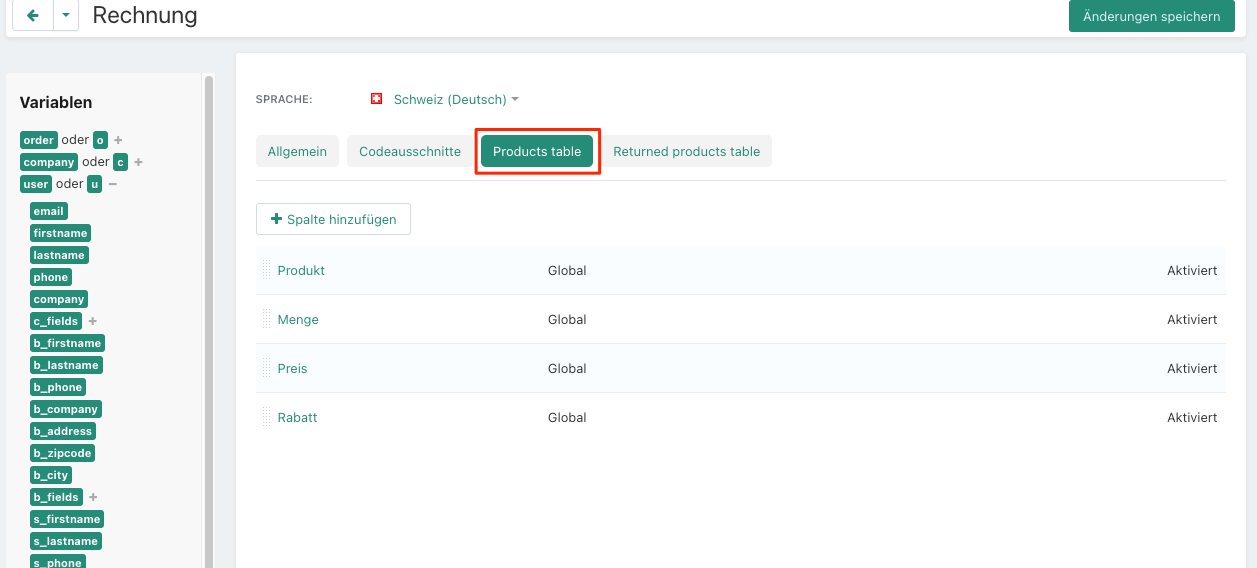1257x568 pixels.
Task: Click the drag handle next to Menge
Action: pos(267,319)
